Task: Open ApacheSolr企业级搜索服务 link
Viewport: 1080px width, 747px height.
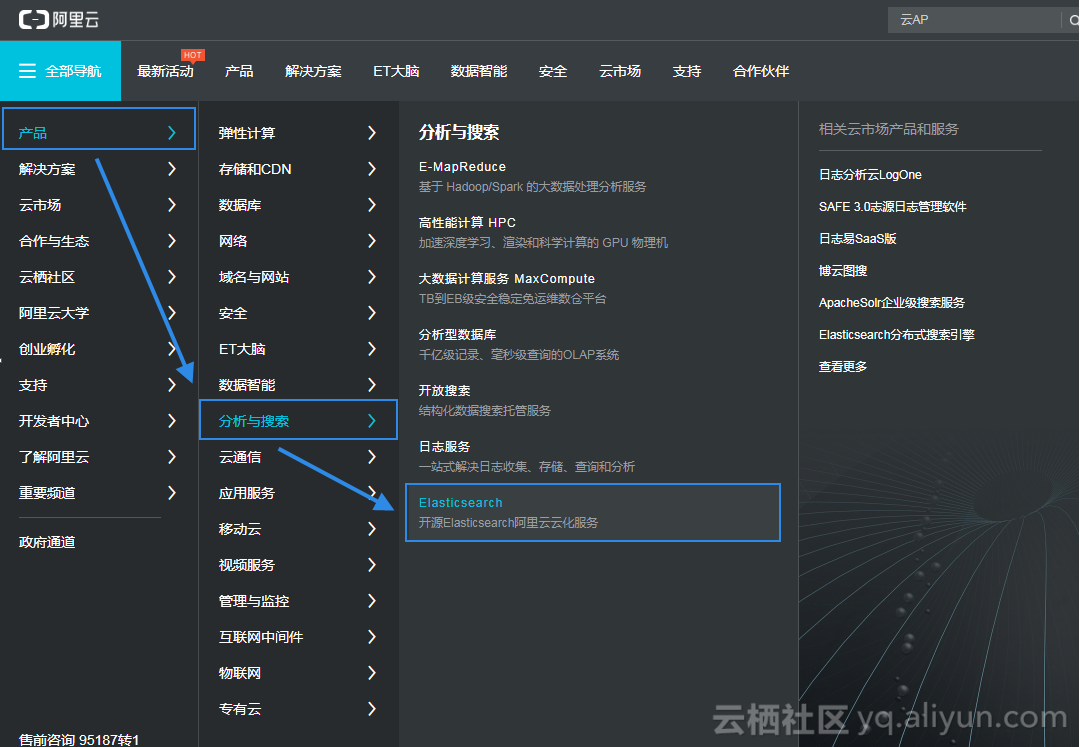Action: (892, 303)
